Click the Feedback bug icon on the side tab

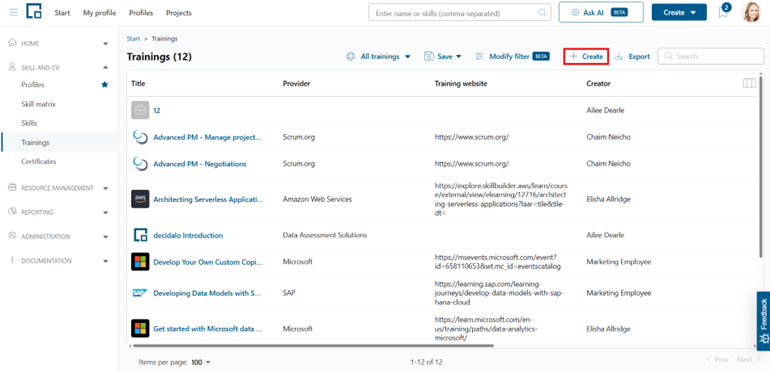coord(764,339)
